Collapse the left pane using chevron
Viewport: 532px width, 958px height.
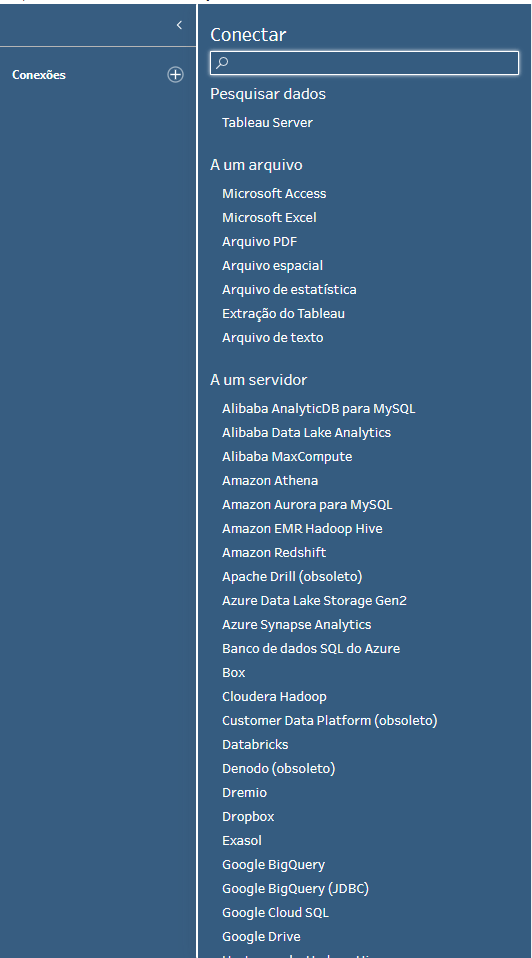179,25
